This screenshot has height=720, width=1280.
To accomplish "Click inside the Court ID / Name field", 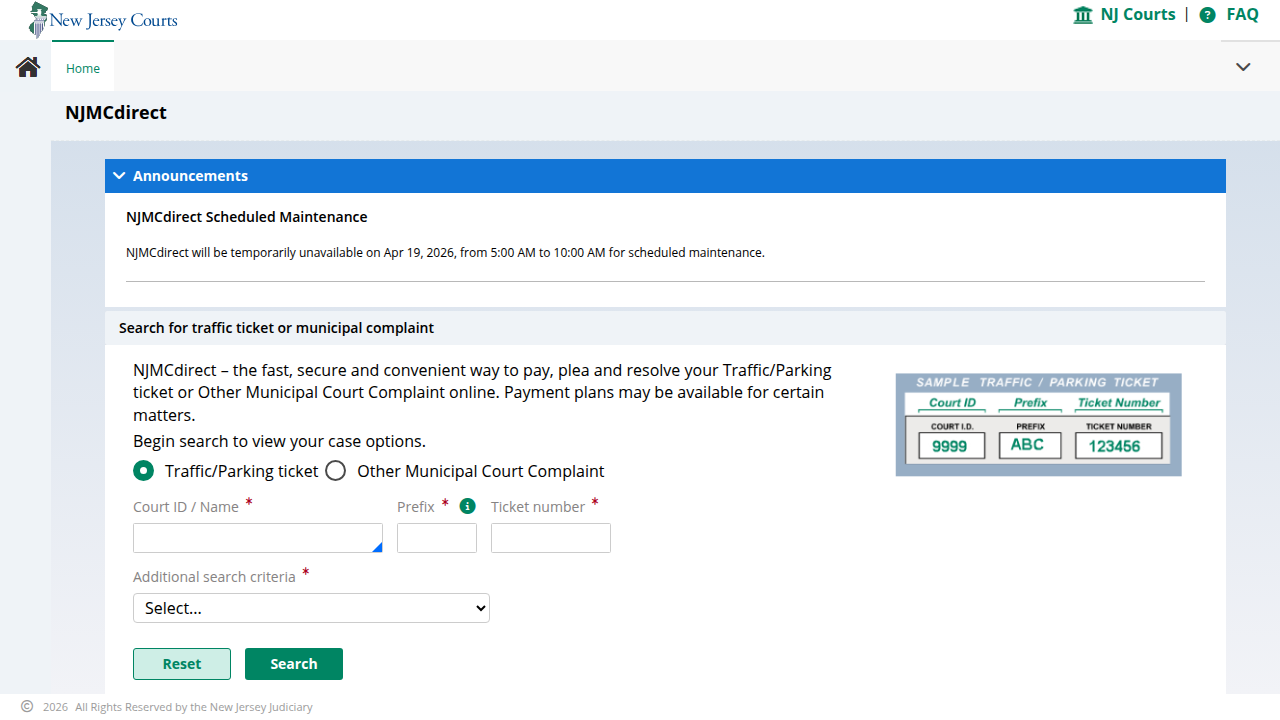I will pyautogui.click(x=257, y=537).
